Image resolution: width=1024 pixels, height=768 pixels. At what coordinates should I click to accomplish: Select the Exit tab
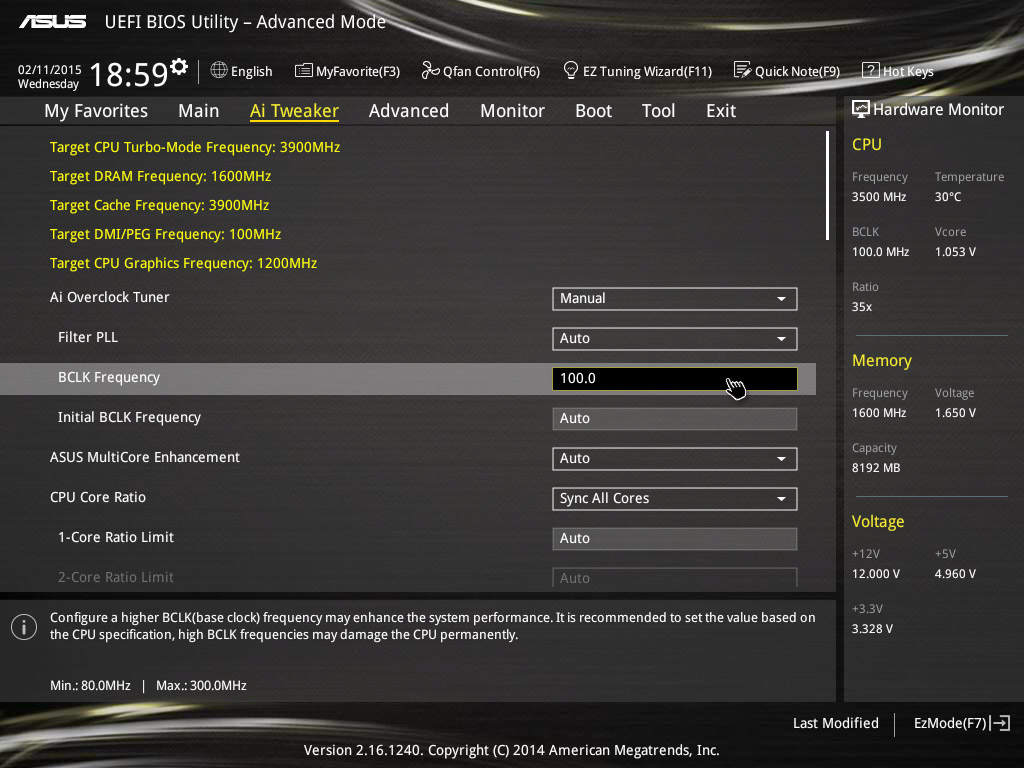tap(721, 111)
